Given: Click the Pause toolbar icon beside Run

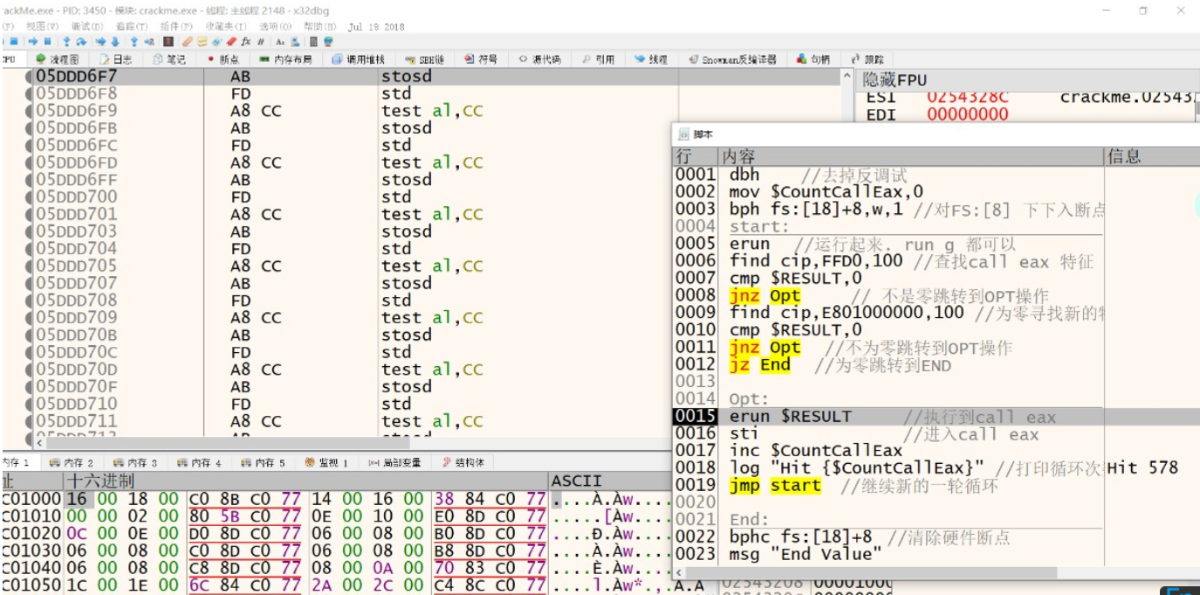Looking at the screenshot, I should (x=47, y=42).
